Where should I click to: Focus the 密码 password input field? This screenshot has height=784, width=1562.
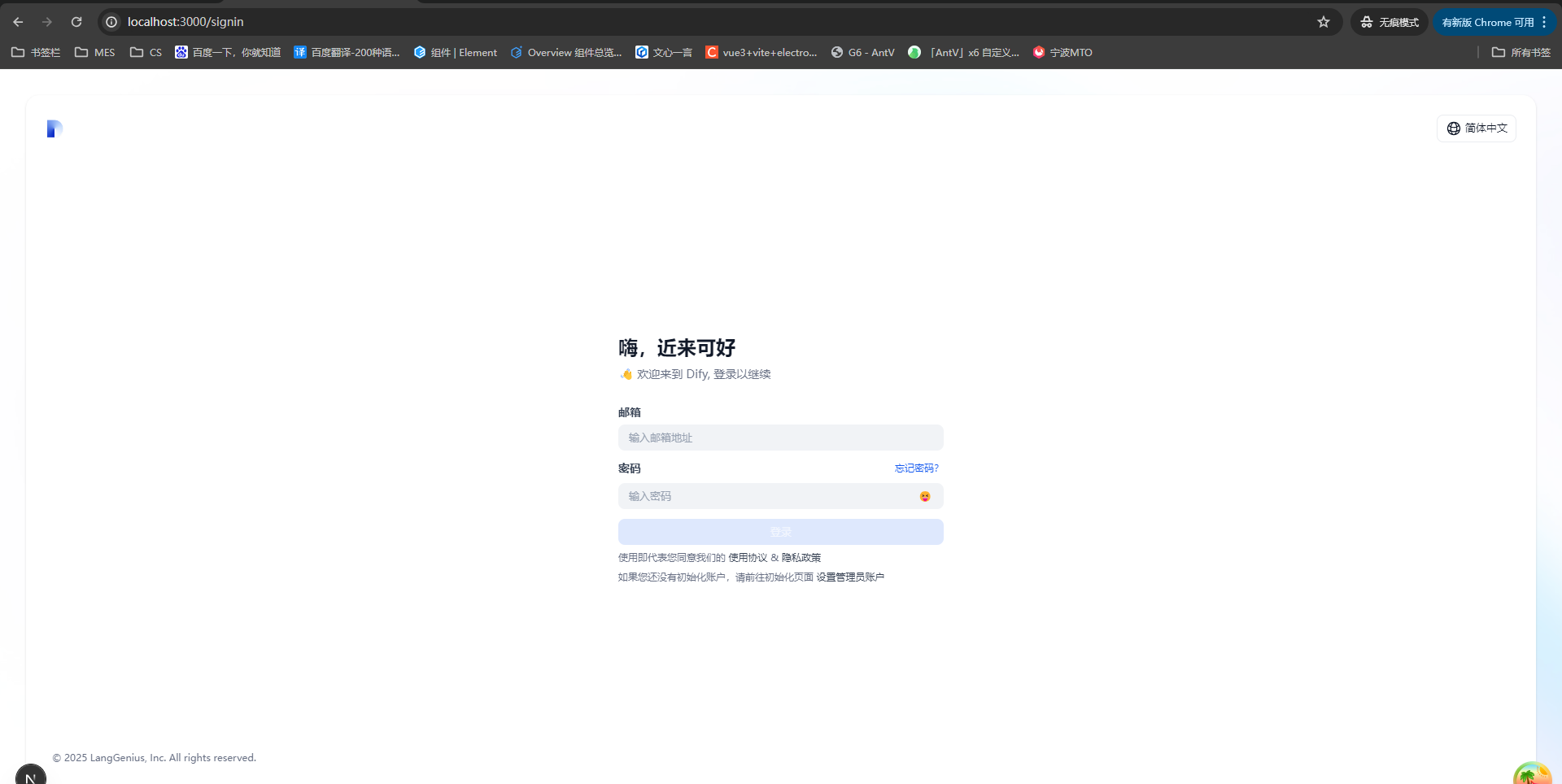pos(781,496)
